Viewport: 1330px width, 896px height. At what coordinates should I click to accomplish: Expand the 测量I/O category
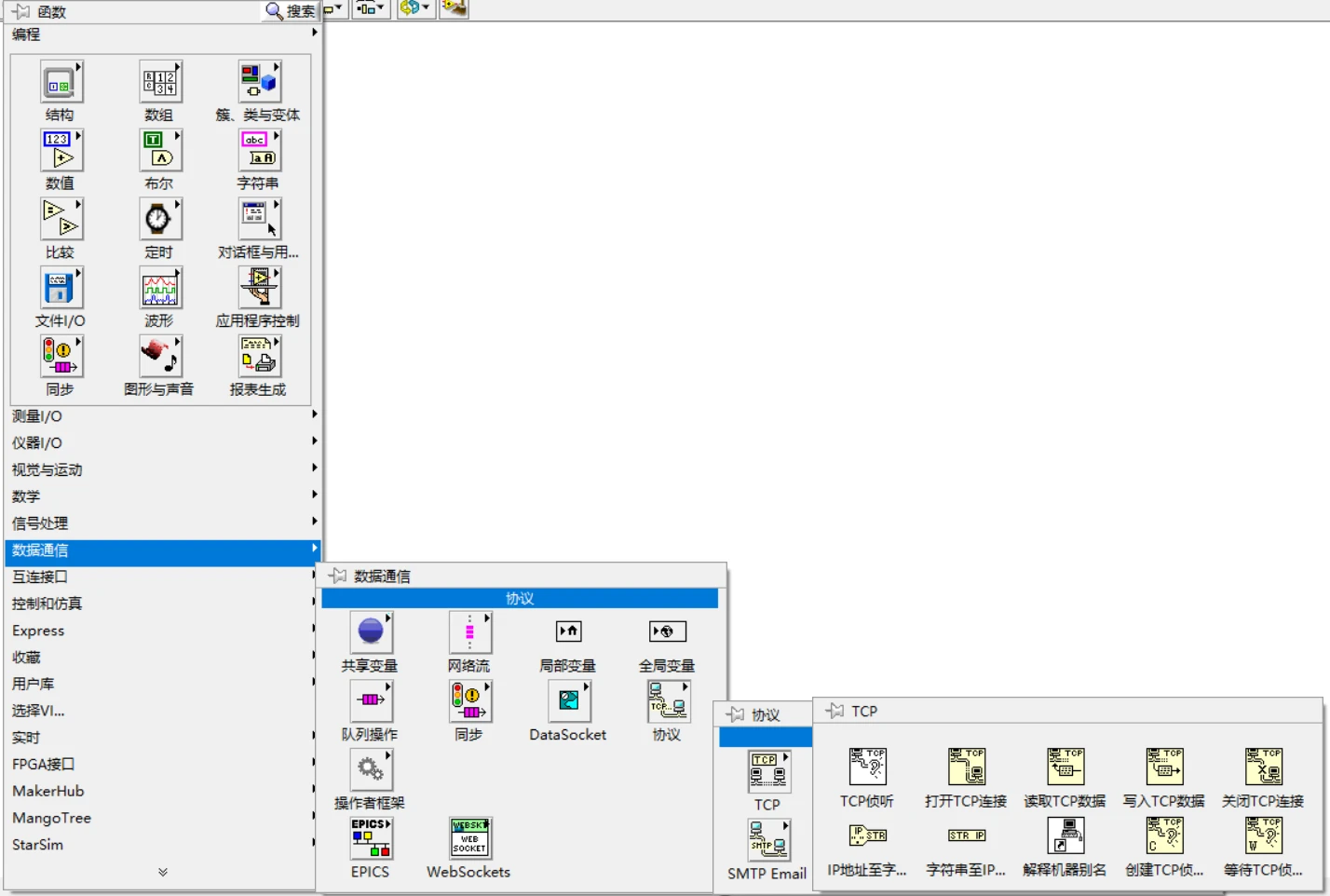[162, 416]
